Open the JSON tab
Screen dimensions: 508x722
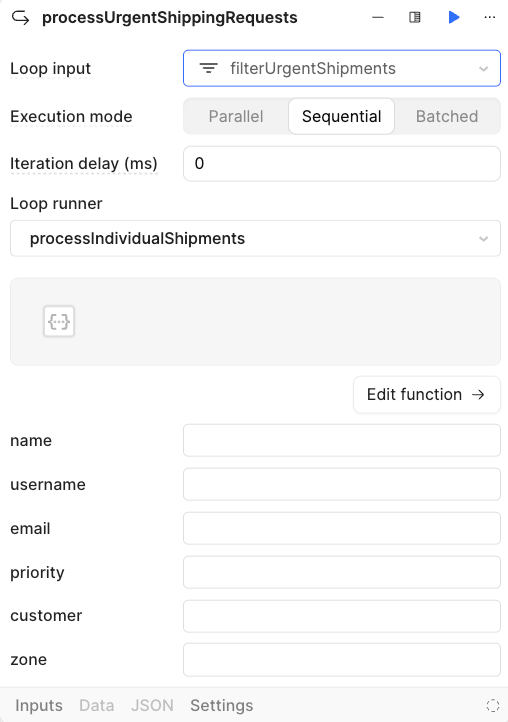pos(152,705)
